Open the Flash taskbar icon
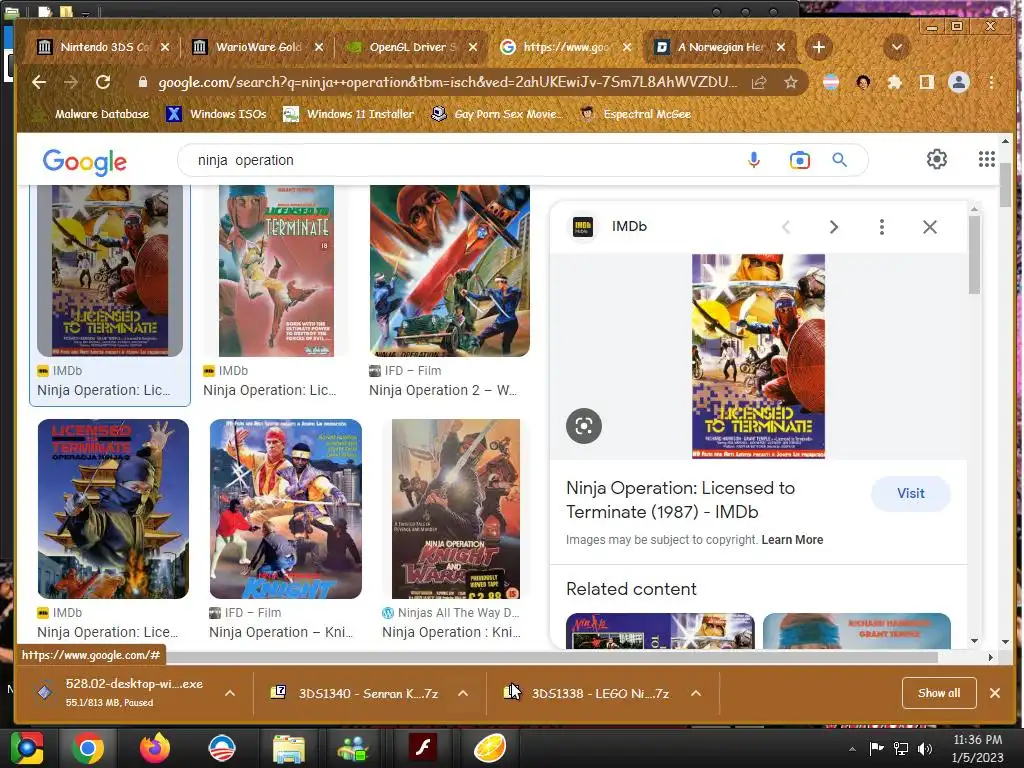1024x768 pixels. pyautogui.click(x=422, y=748)
